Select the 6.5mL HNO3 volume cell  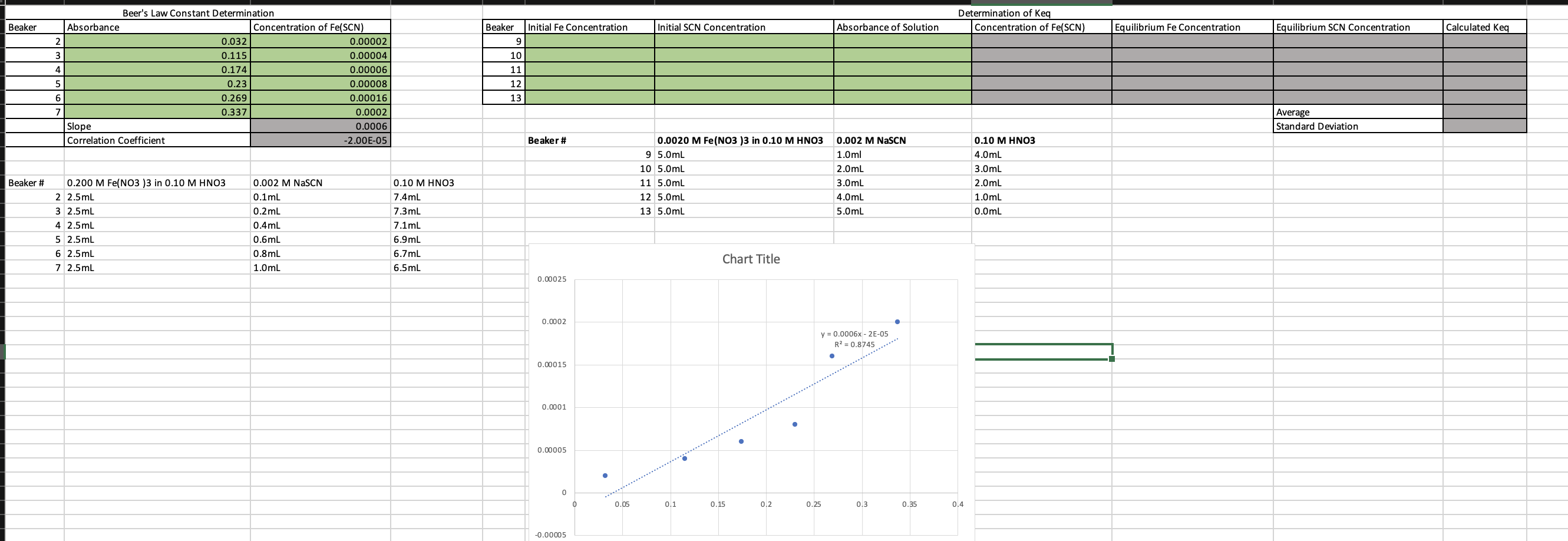click(437, 268)
